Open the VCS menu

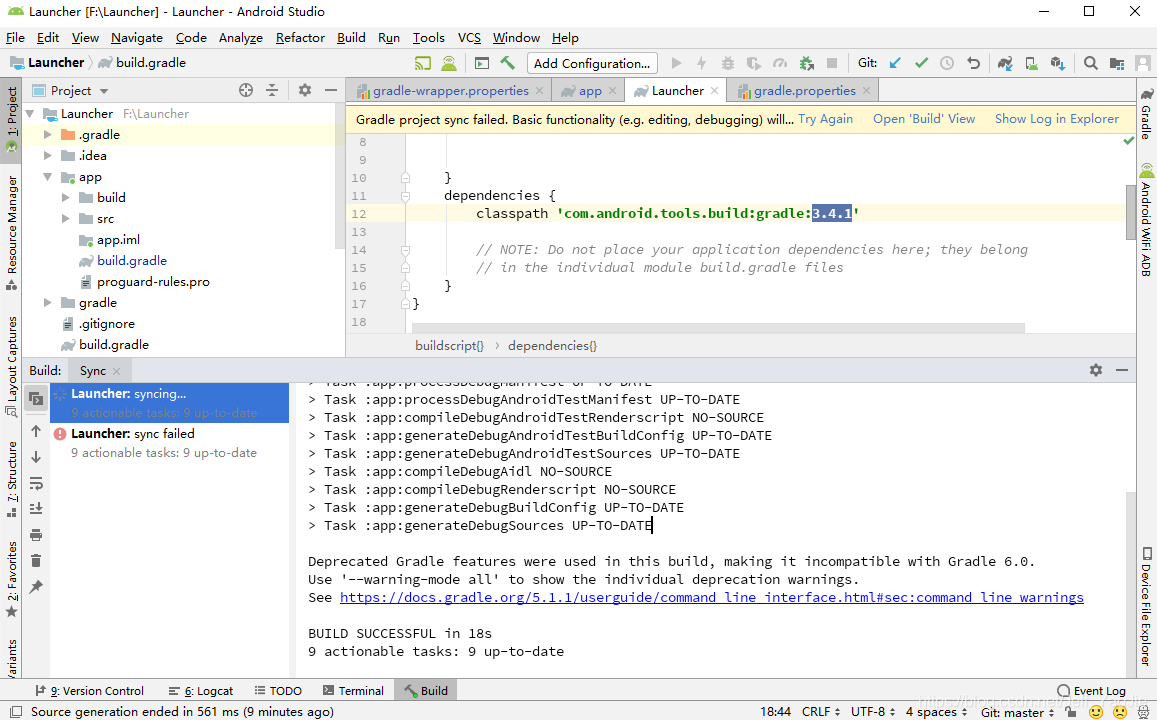click(469, 38)
